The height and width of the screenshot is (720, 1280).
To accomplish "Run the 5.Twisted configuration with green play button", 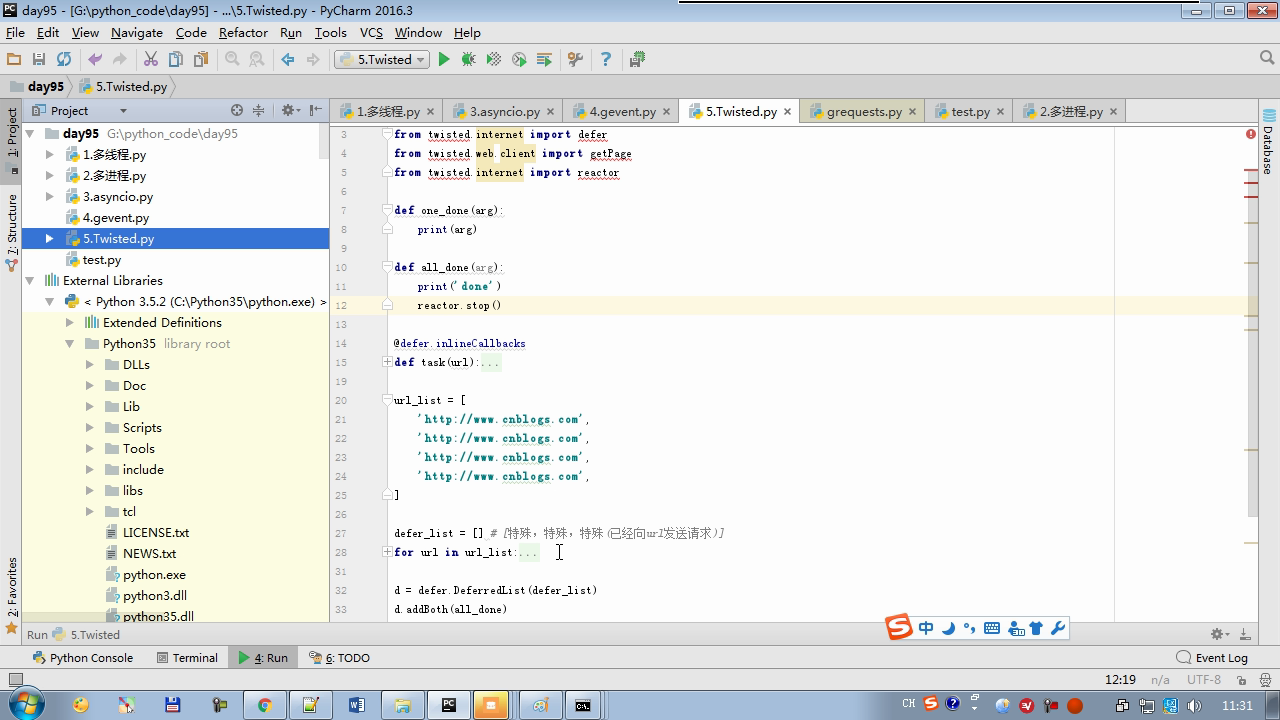I will [444, 60].
